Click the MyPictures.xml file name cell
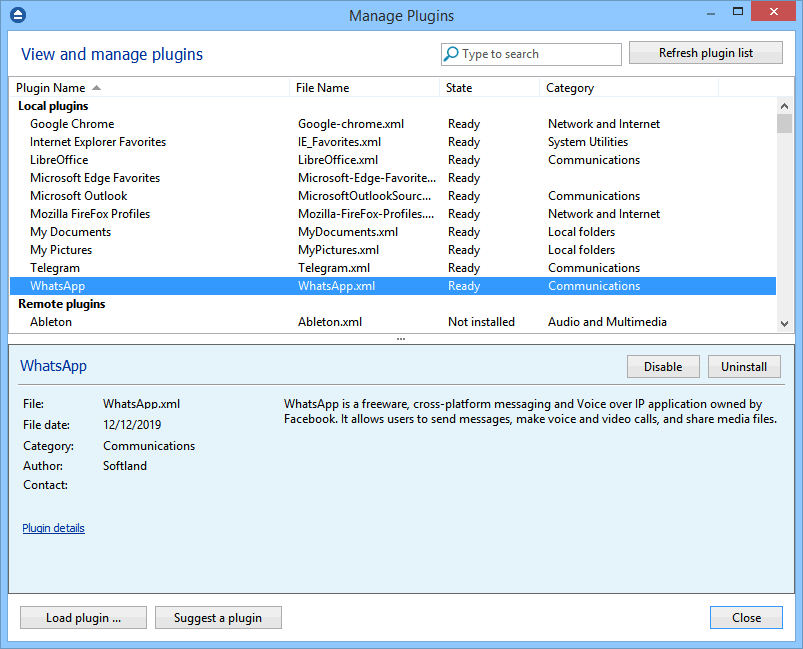The image size is (803, 649). [339, 250]
